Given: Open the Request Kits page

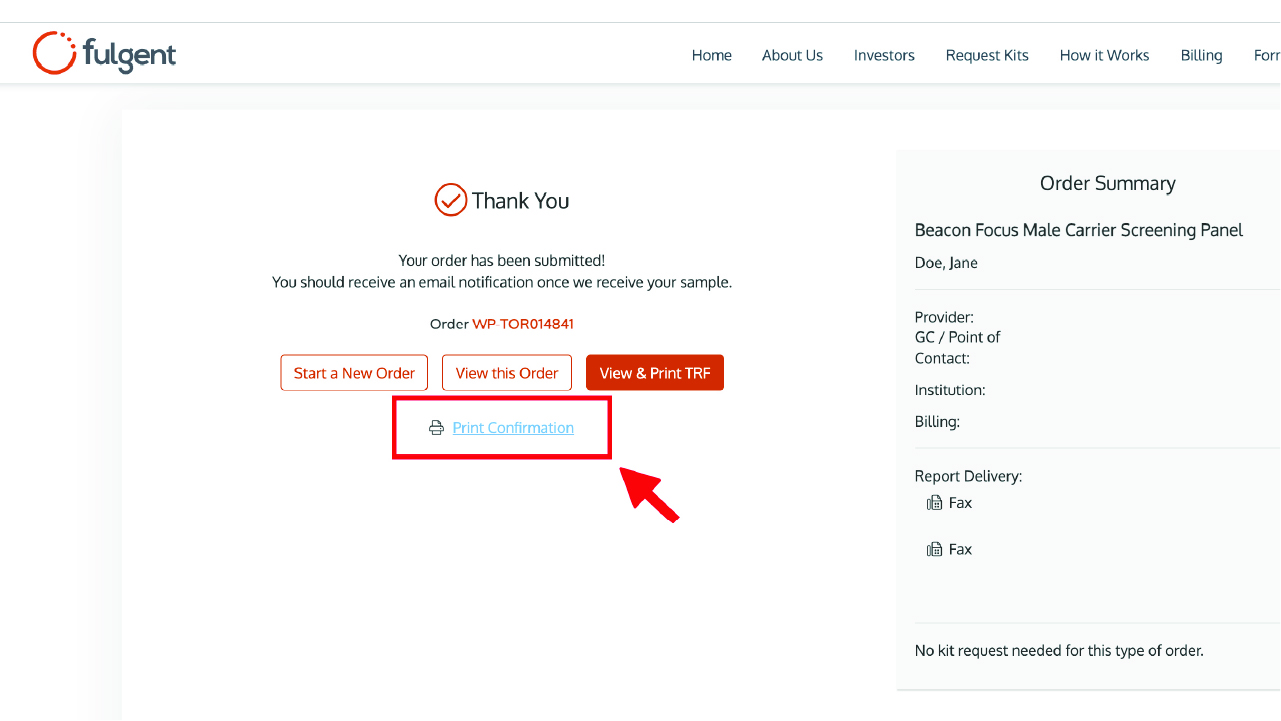Looking at the screenshot, I should [x=987, y=55].
